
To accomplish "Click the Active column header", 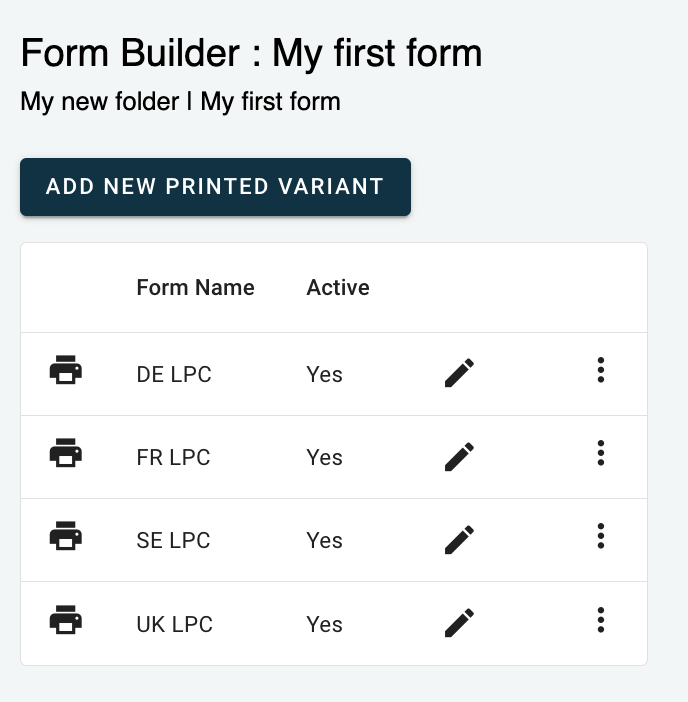I will point(338,288).
